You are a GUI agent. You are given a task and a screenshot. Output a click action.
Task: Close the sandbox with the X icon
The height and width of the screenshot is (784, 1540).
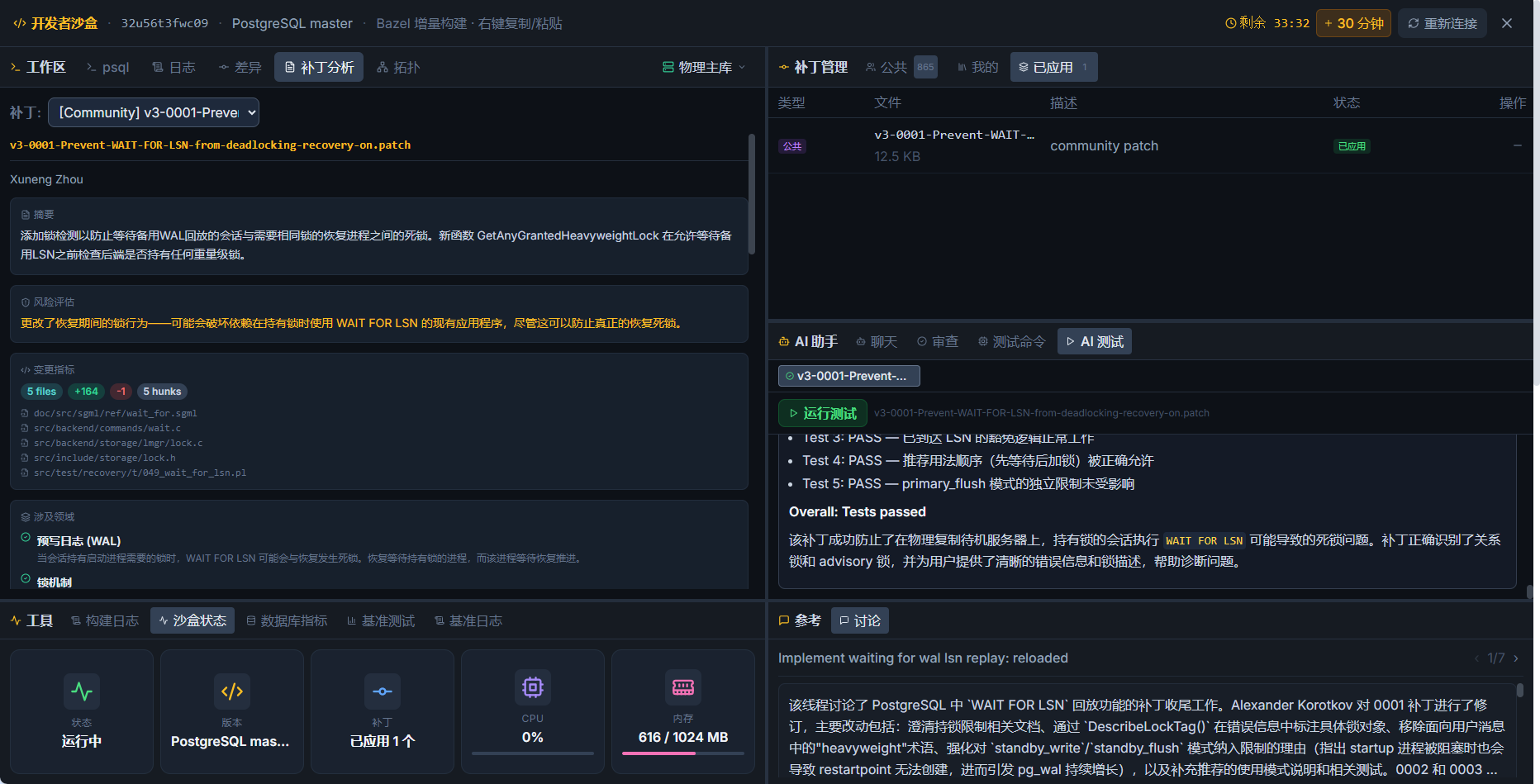click(x=1507, y=23)
